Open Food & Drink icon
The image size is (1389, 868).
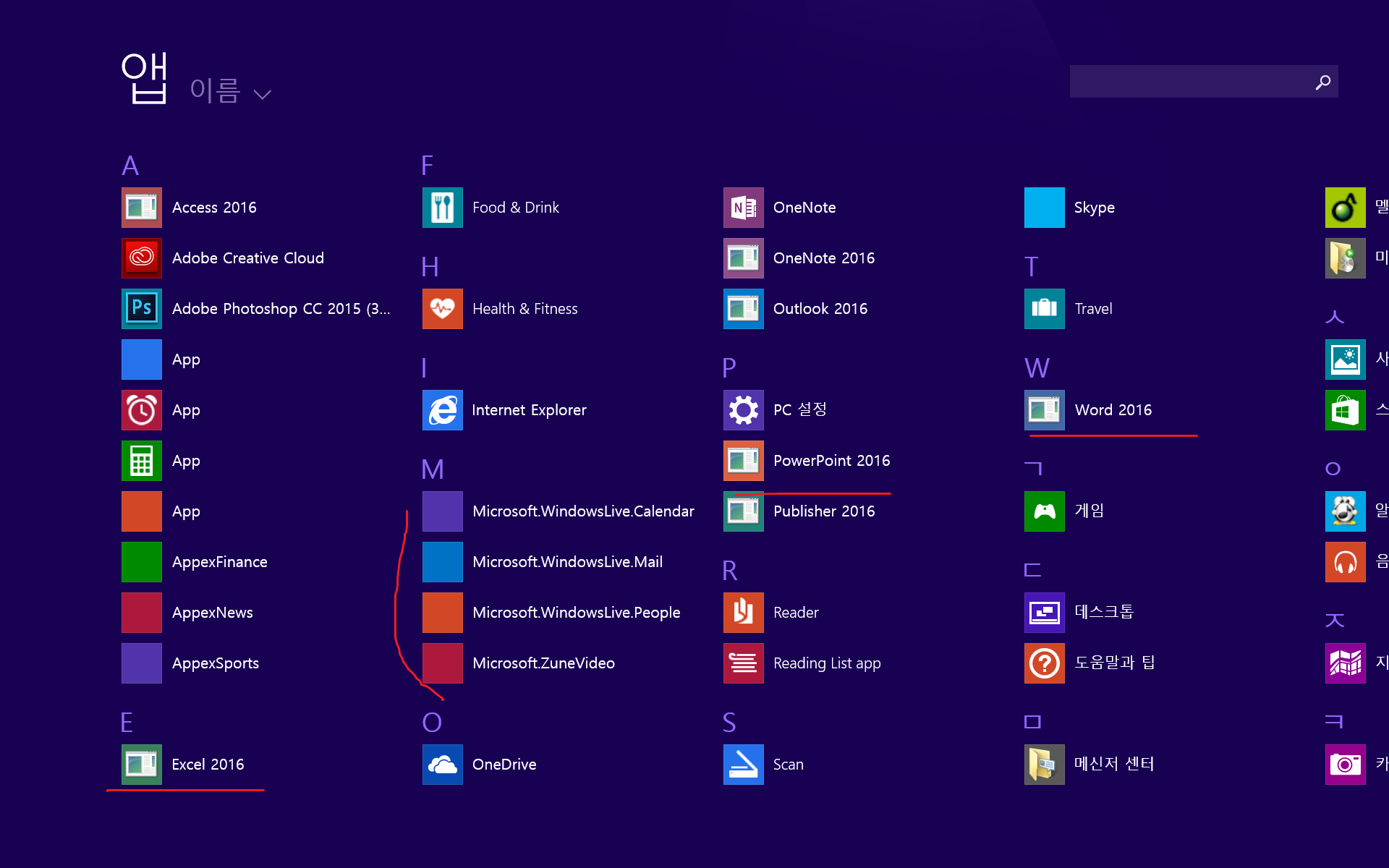pos(443,208)
